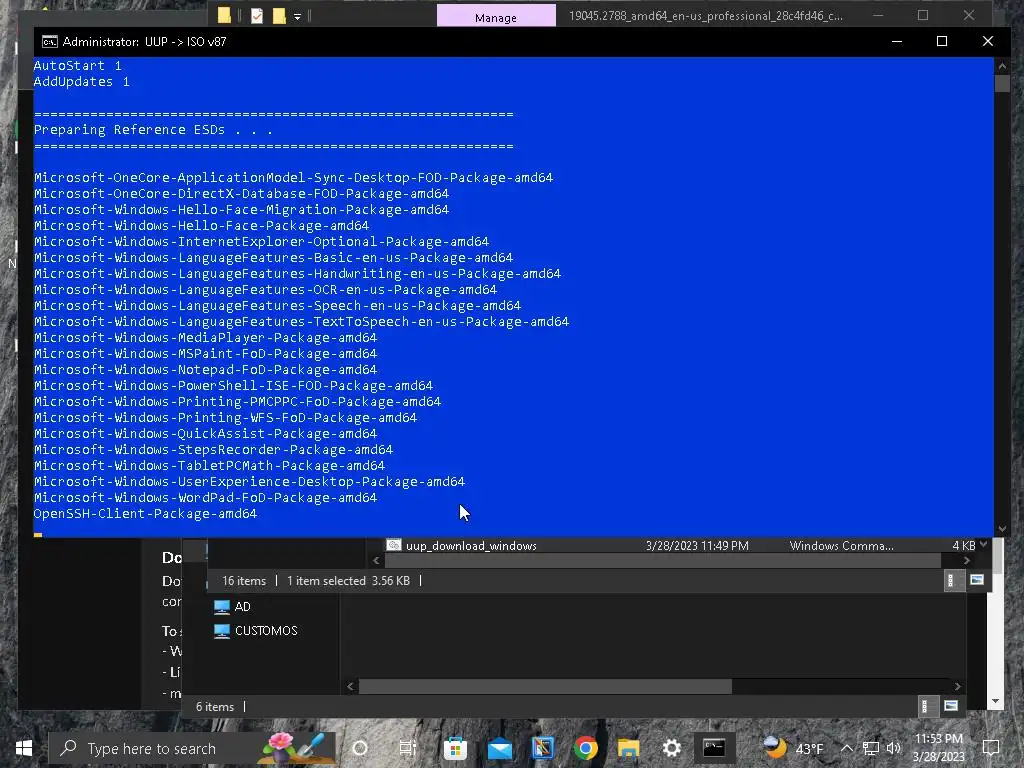
Task: Click the New Folder quick access icon
Action: [x=279, y=15]
